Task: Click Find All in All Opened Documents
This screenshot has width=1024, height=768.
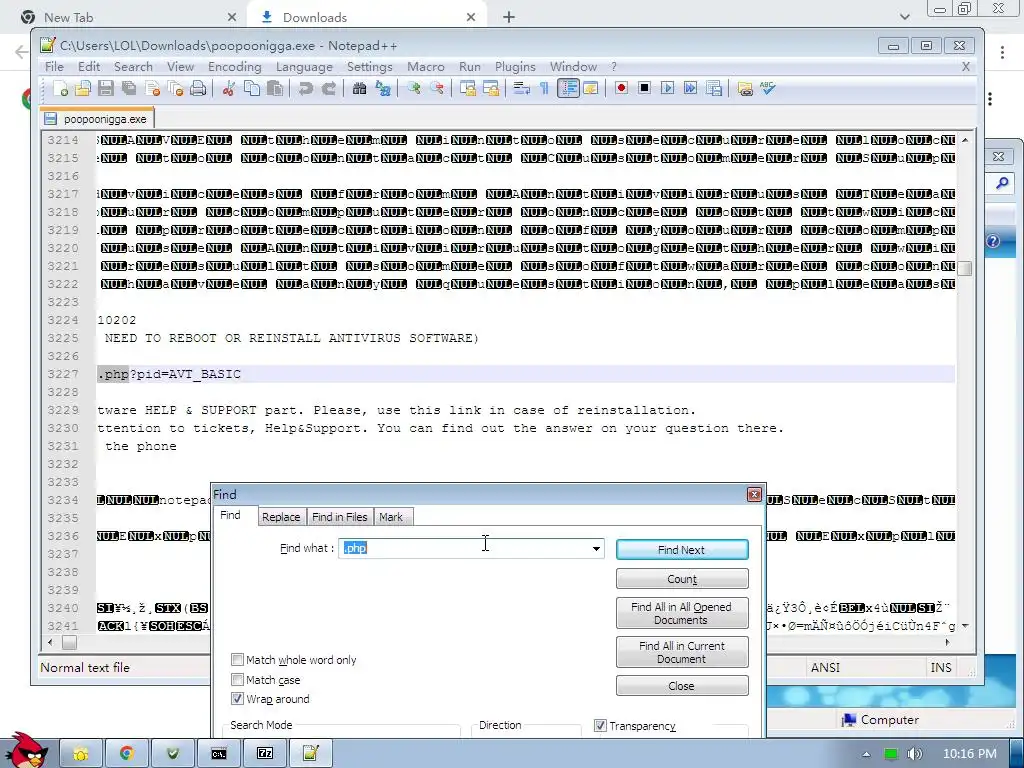Action: click(682, 613)
